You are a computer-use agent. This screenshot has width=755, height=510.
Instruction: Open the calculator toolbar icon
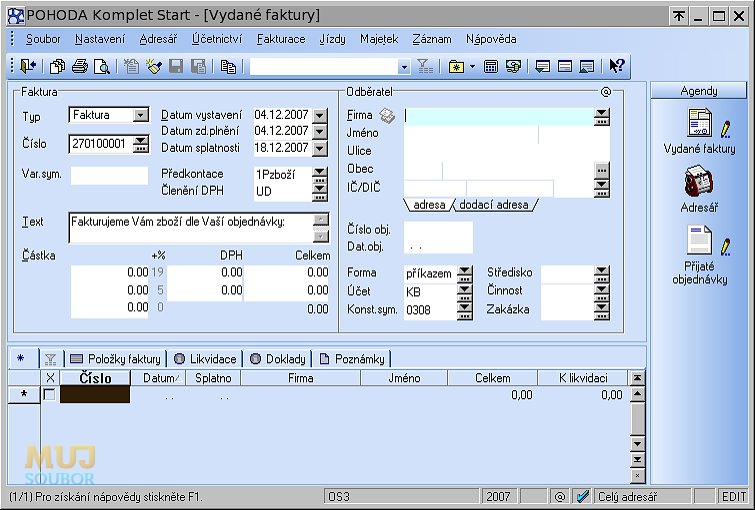coord(491,66)
